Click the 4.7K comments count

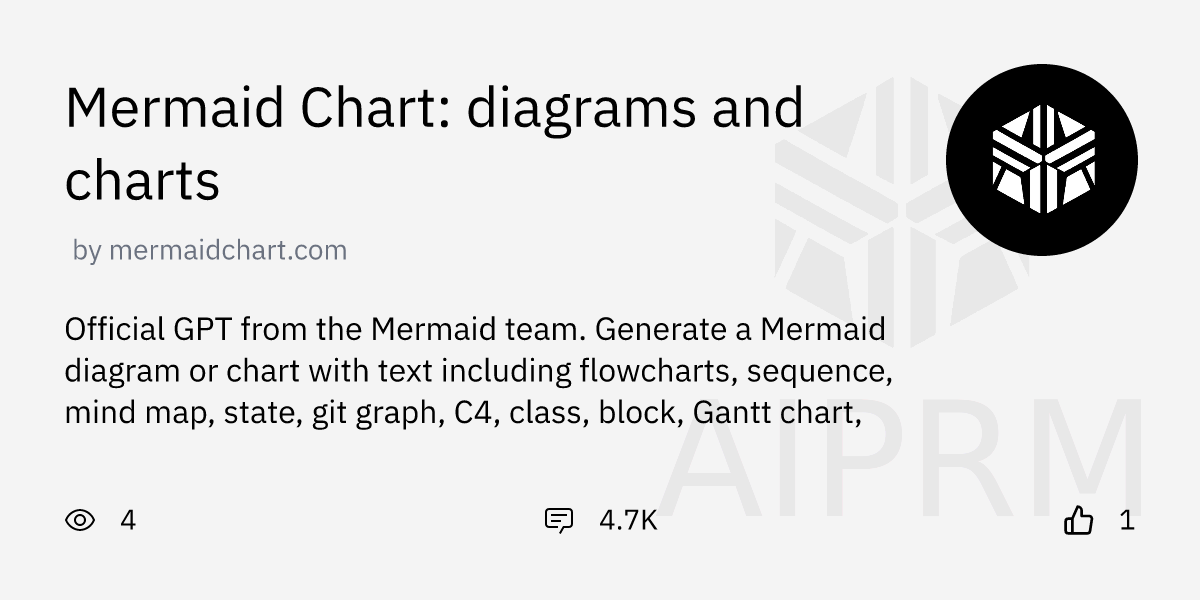[x=628, y=520]
